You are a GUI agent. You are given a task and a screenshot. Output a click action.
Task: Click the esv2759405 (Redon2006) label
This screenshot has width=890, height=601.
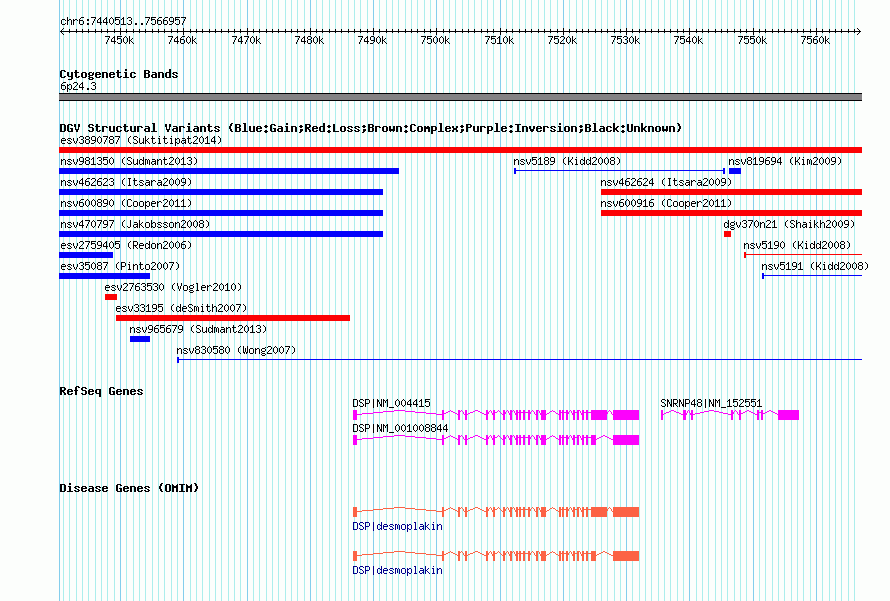coord(126,245)
